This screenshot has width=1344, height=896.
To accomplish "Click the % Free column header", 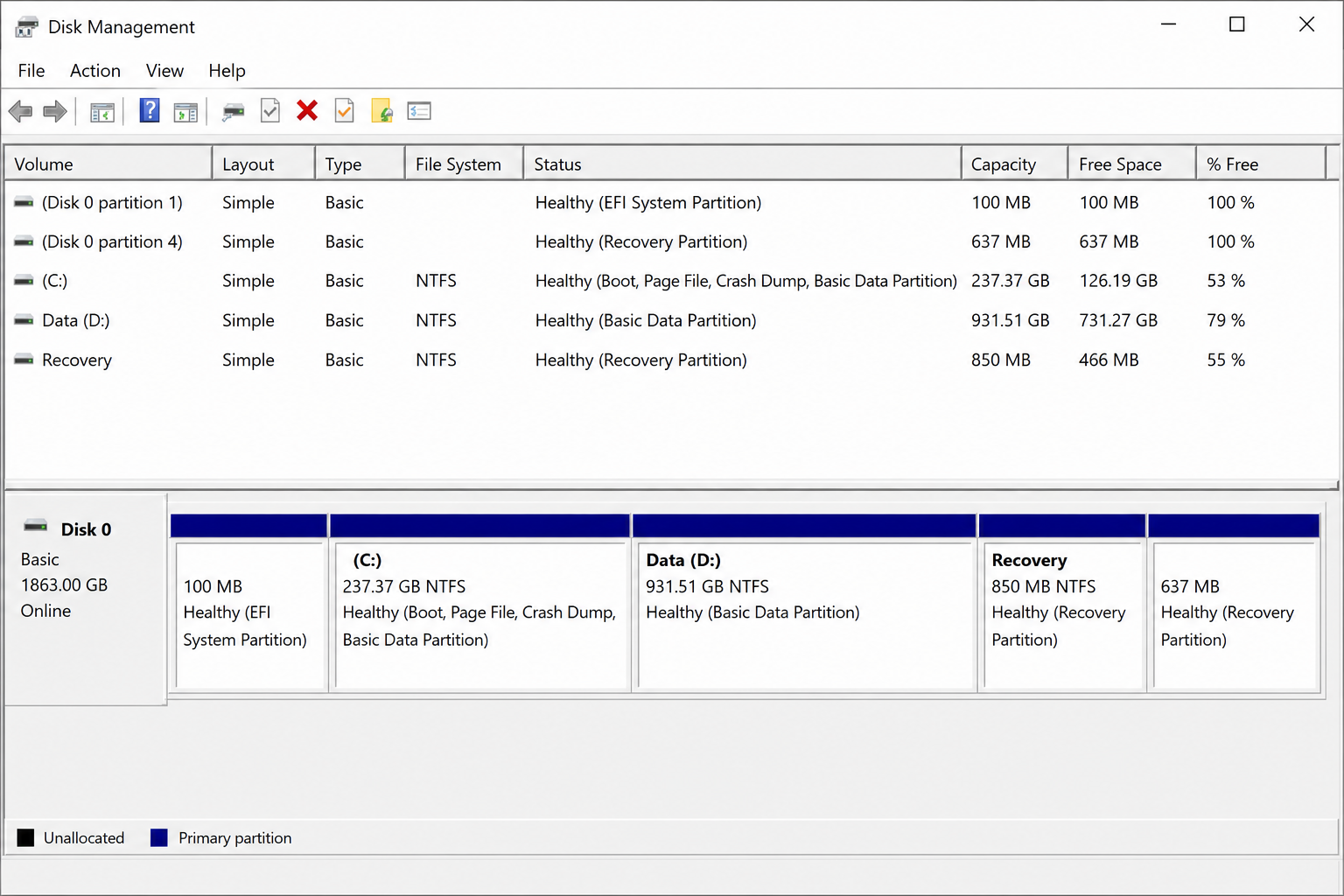I will pyautogui.click(x=1262, y=164).
